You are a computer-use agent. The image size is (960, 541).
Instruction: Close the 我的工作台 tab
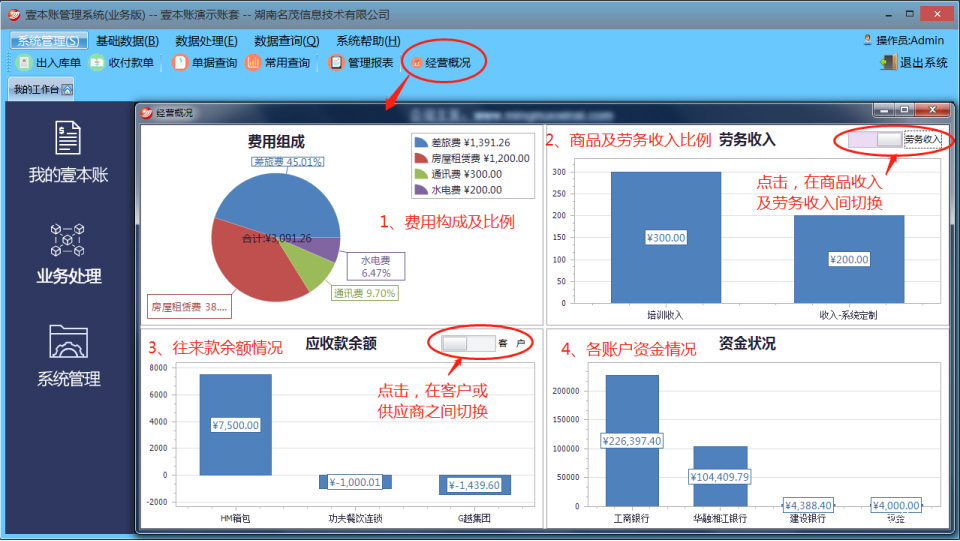click(67, 90)
